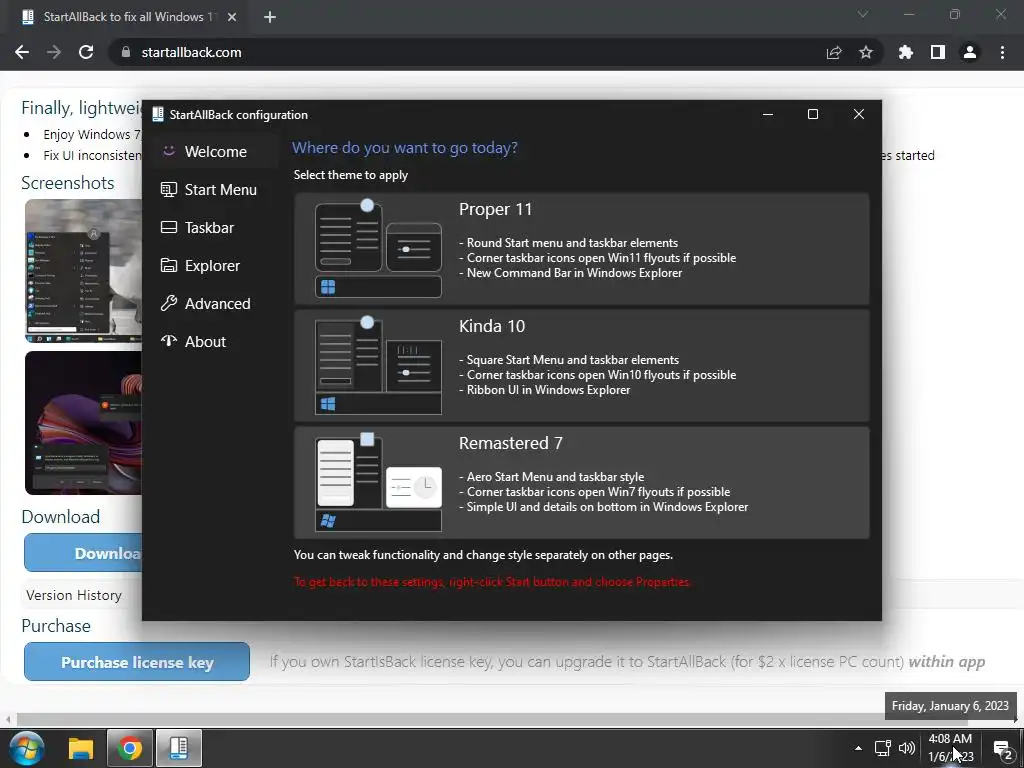Open the Start Menu settings page
The image size is (1024, 768).
pyautogui.click(x=212, y=189)
